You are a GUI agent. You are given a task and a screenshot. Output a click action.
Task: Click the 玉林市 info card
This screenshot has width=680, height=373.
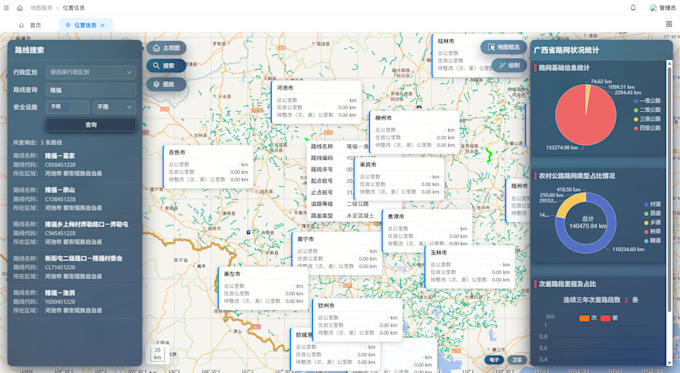(x=470, y=267)
